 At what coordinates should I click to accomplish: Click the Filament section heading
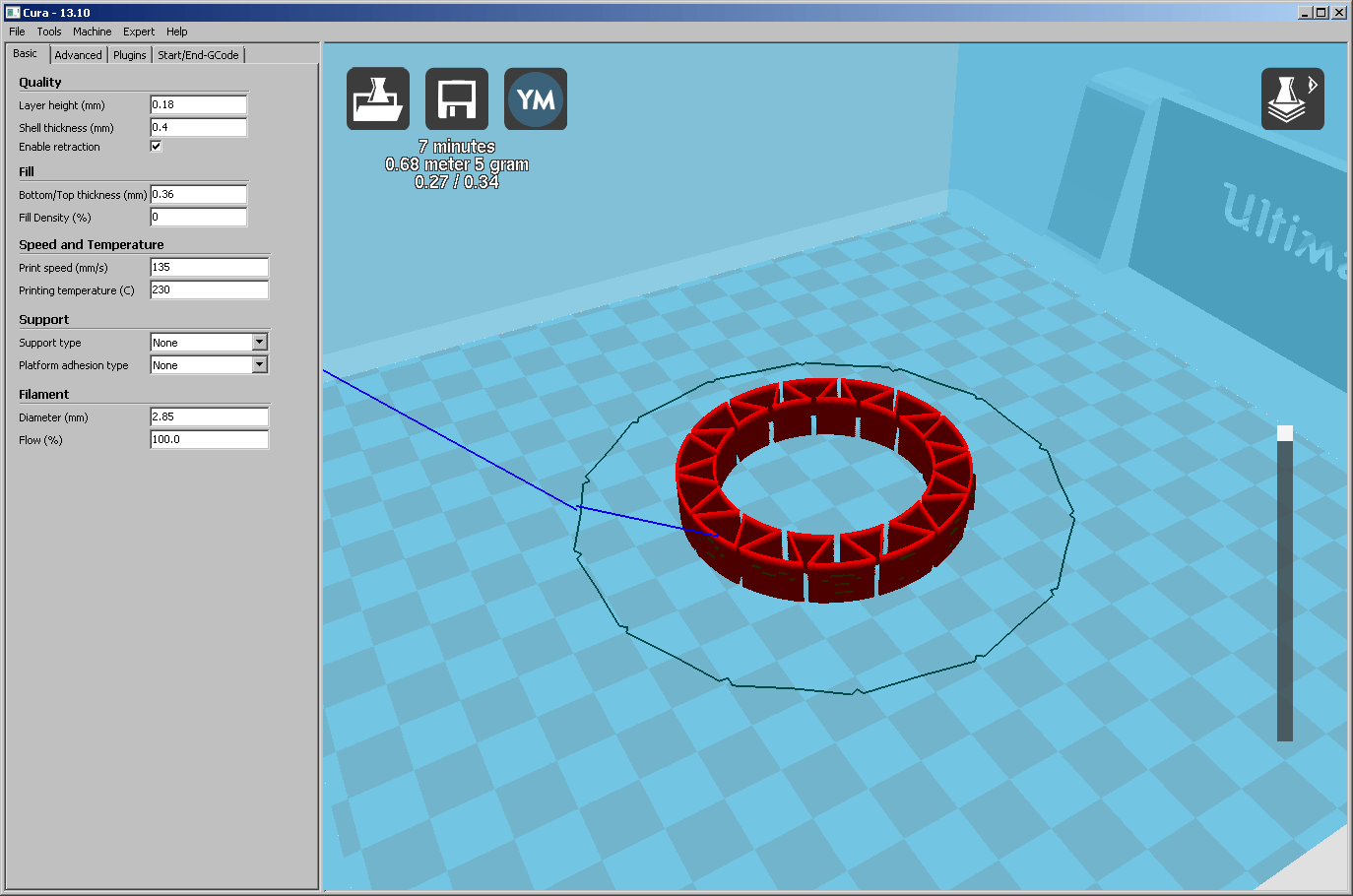pyautogui.click(x=44, y=395)
